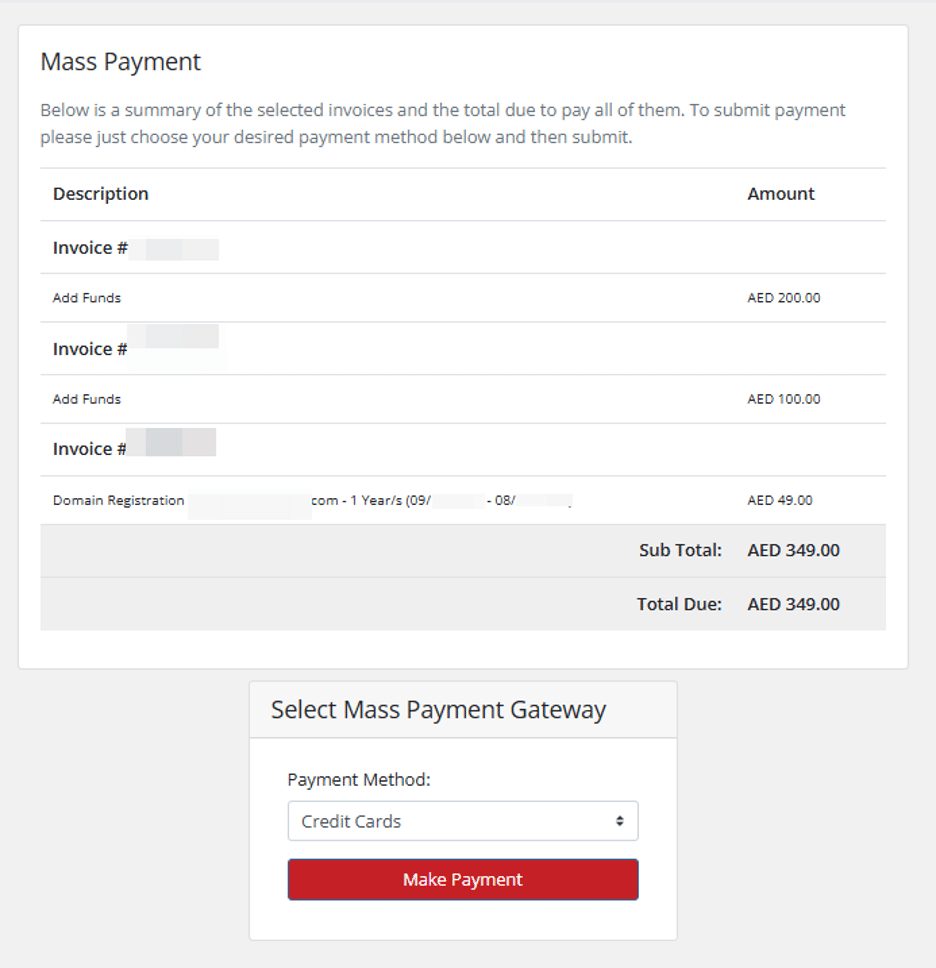Click the Sub Total amount AED 349.00
This screenshot has height=968, width=936.
click(793, 550)
